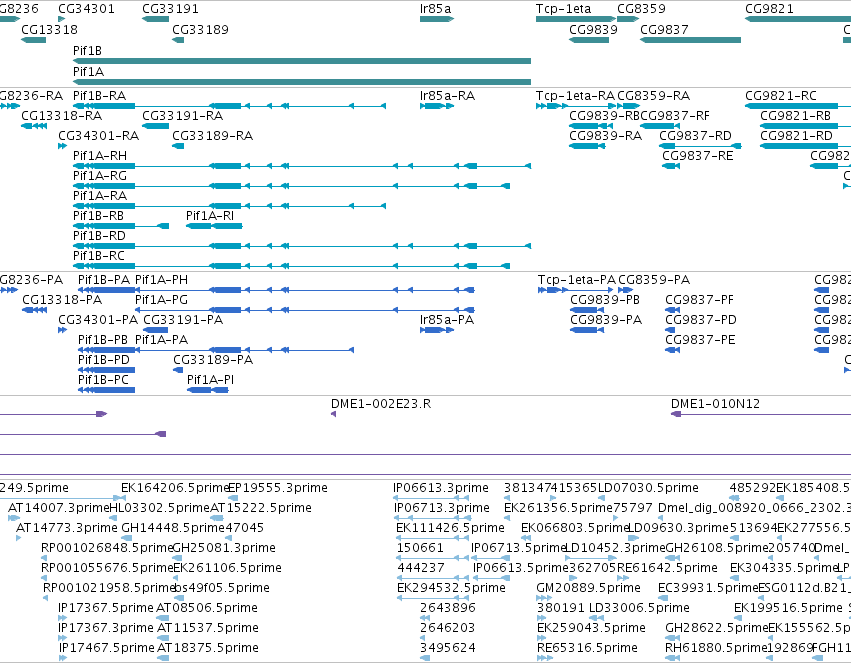Click the CG9837-PD protein label

pyautogui.click(x=701, y=320)
